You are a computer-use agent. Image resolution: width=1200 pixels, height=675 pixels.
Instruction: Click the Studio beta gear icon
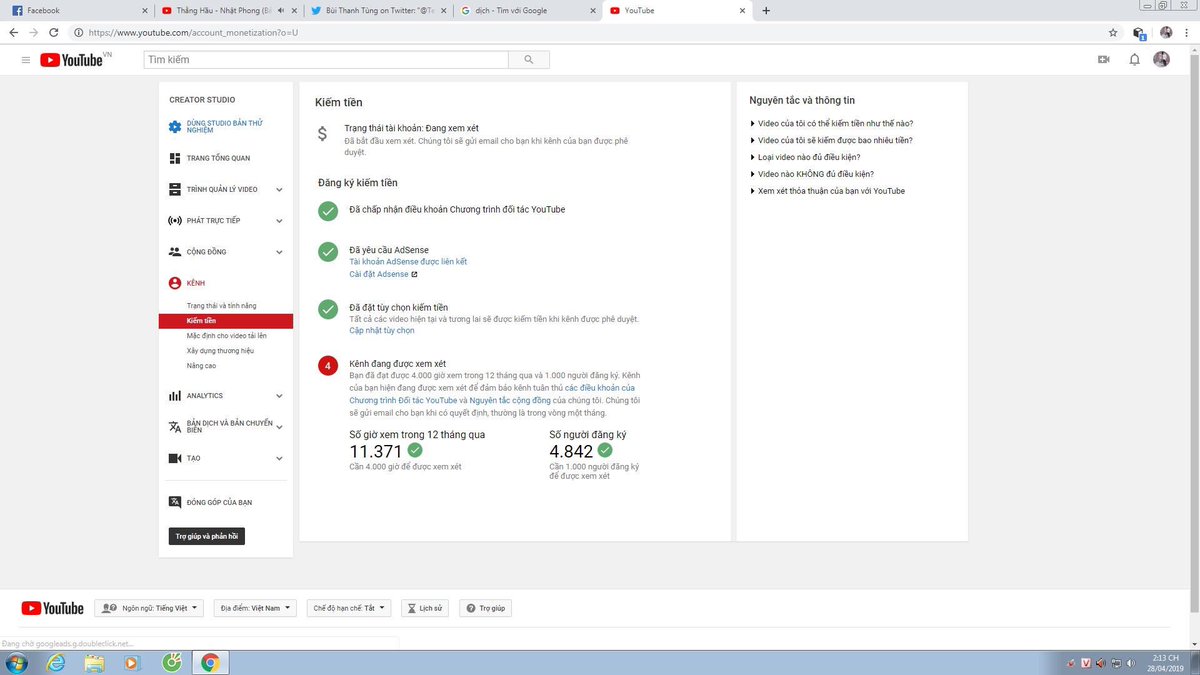(175, 126)
